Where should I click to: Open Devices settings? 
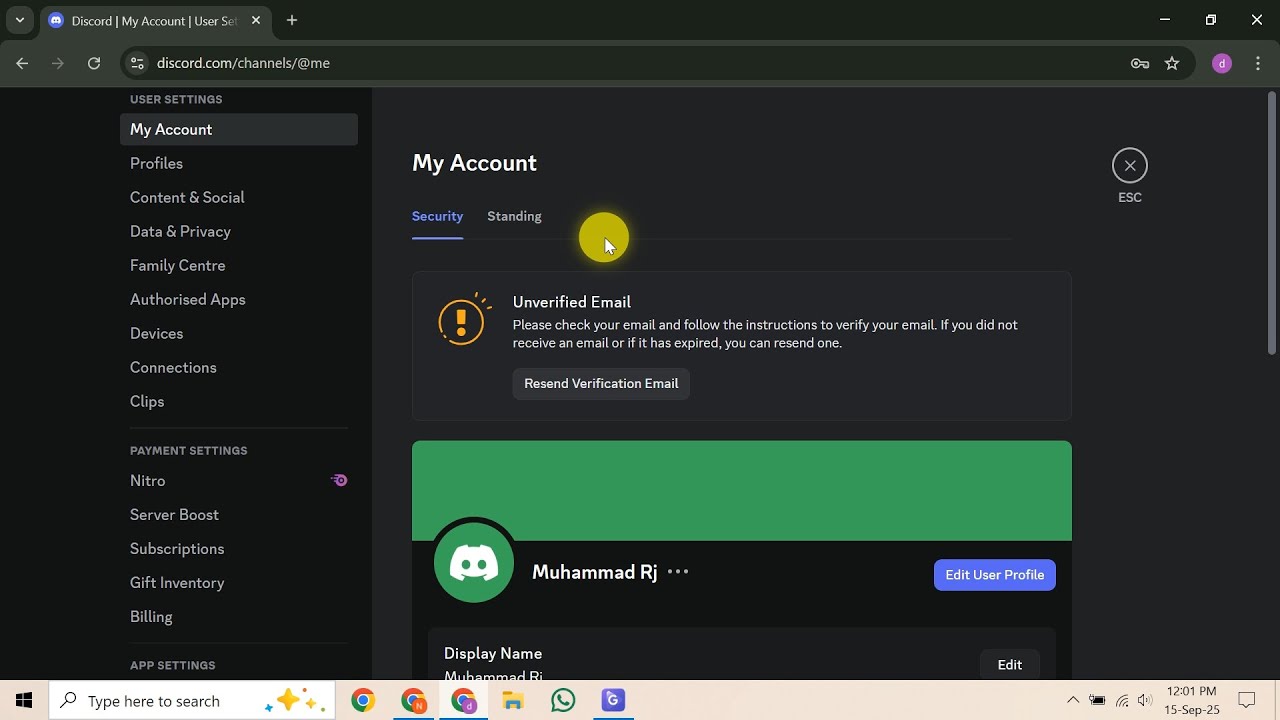tap(239, 334)
